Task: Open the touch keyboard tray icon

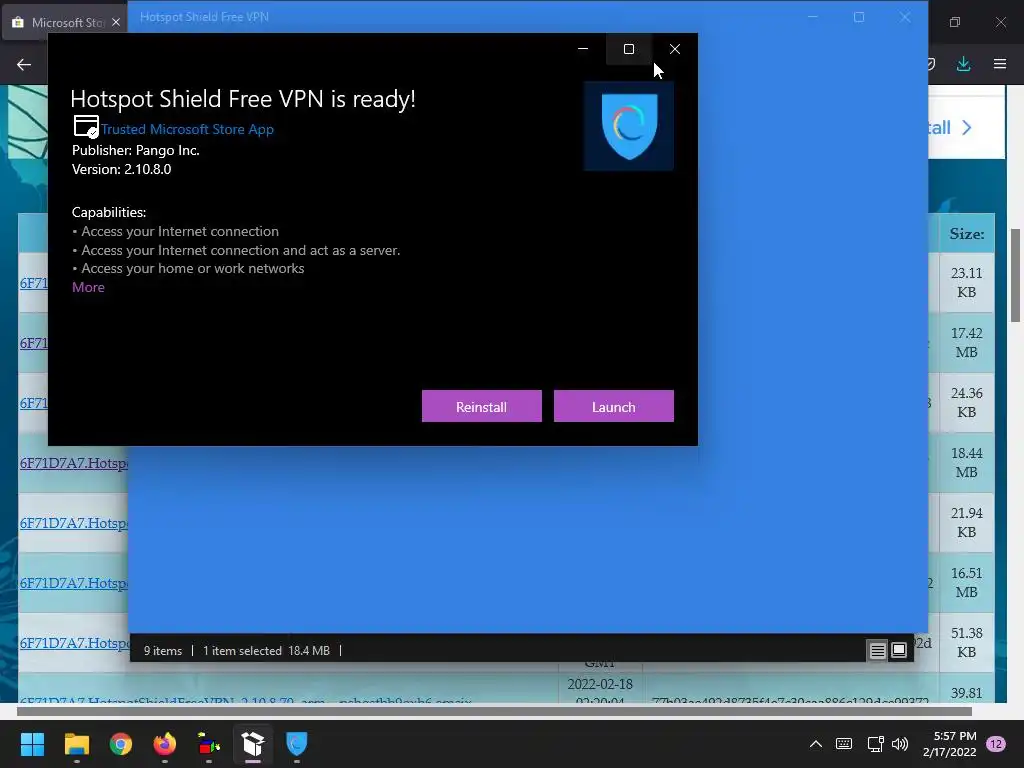Action: click(x=844, y=744)
